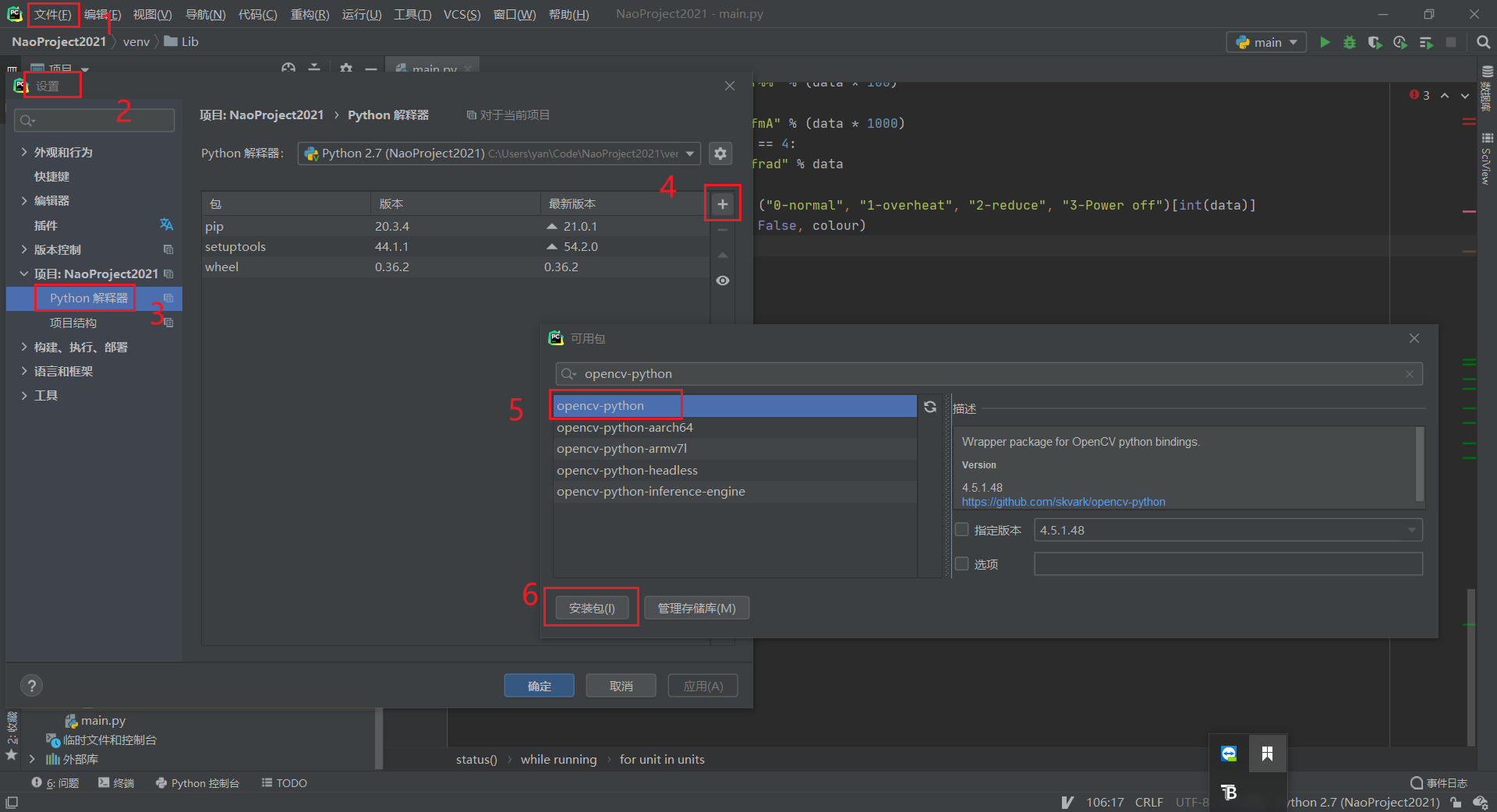The height and width of the screenshot is (812, 1497).
Task: Click the plus icon to add package
Action: click(x=723, y=204)
